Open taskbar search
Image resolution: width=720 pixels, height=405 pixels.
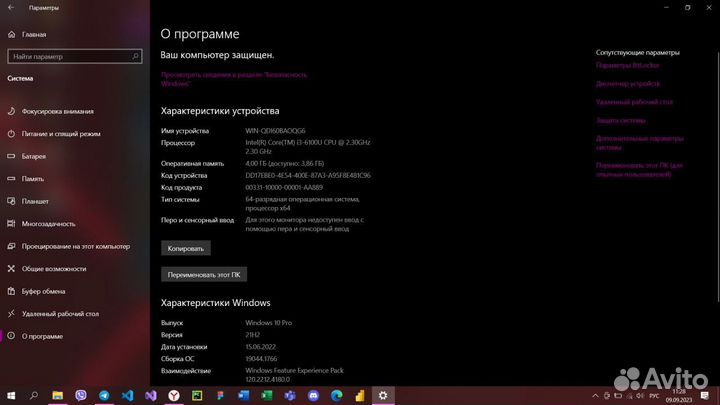[x=34, y=395]
